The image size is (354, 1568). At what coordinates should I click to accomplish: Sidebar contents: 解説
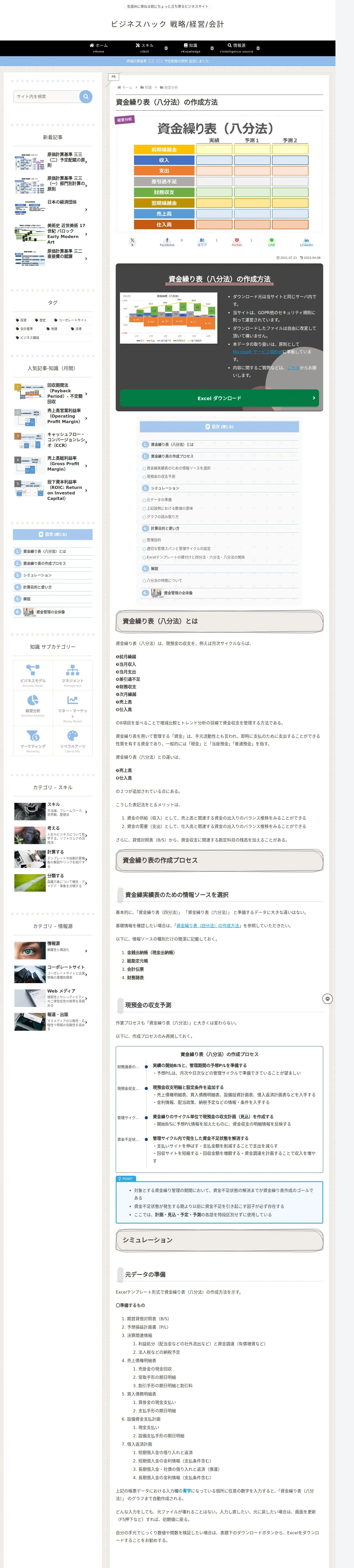pyautogui.click(x=27, y=599)
